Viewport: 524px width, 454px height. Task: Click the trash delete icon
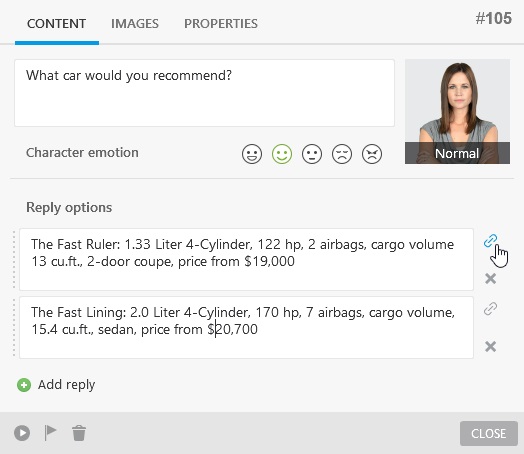click(79, 433)
